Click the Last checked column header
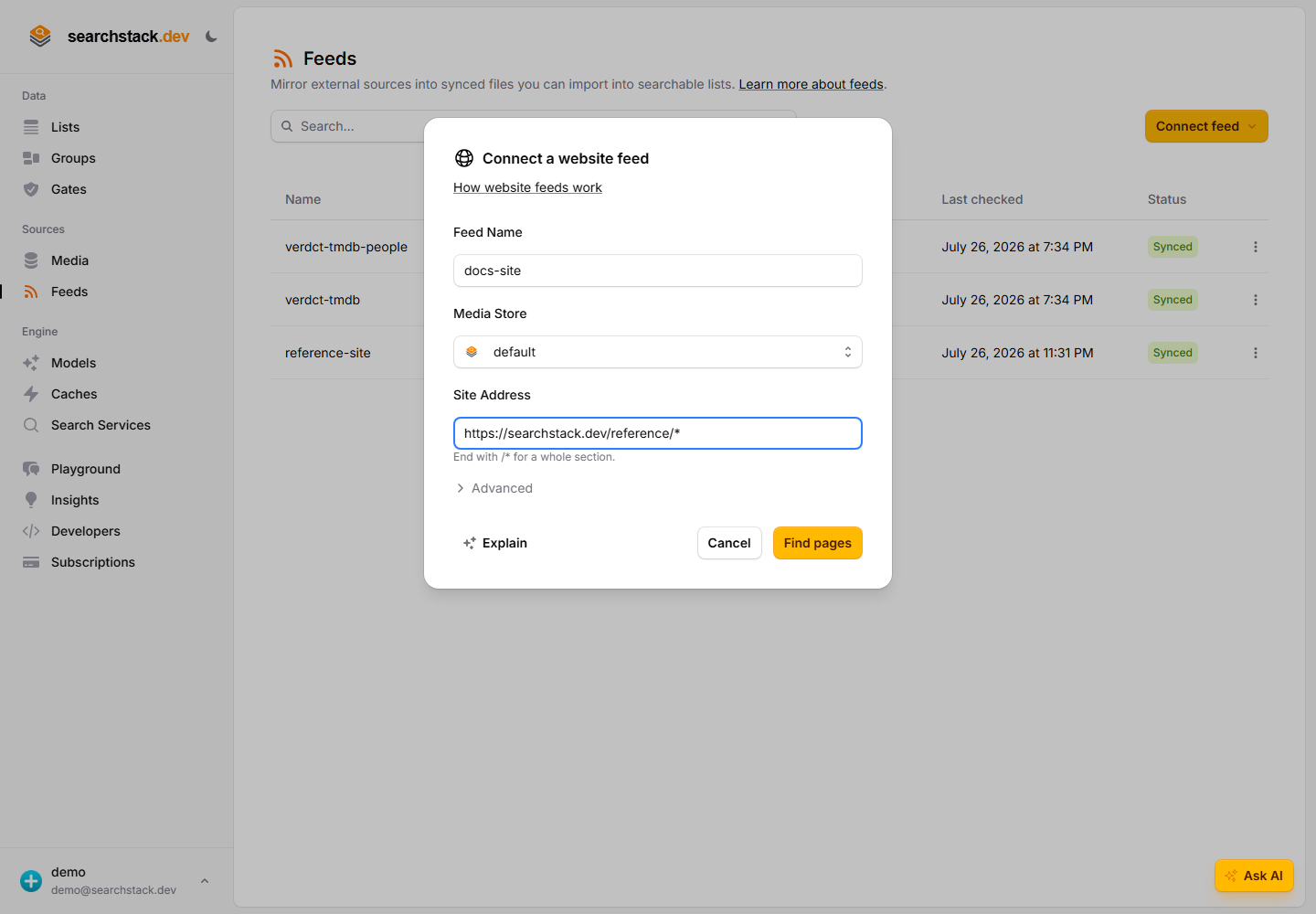1316x914 pixels. [982, 199]
